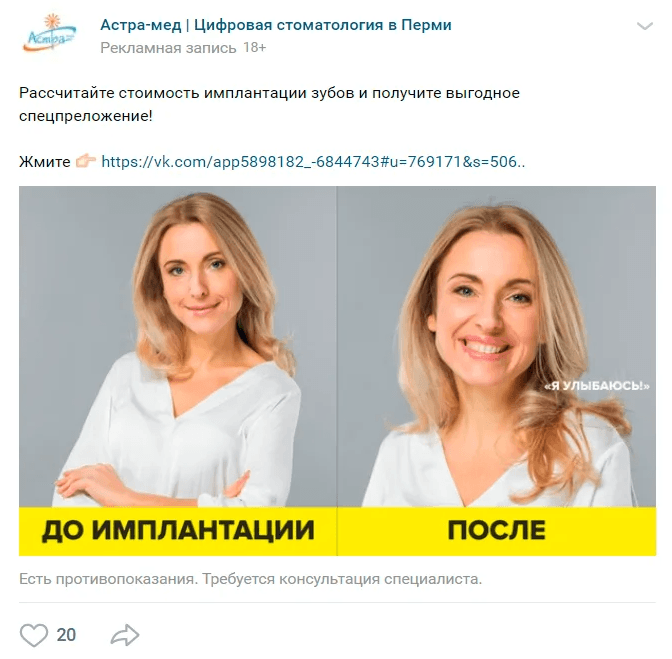Follow the vk.com/app5898182 link

coord(313,162)
